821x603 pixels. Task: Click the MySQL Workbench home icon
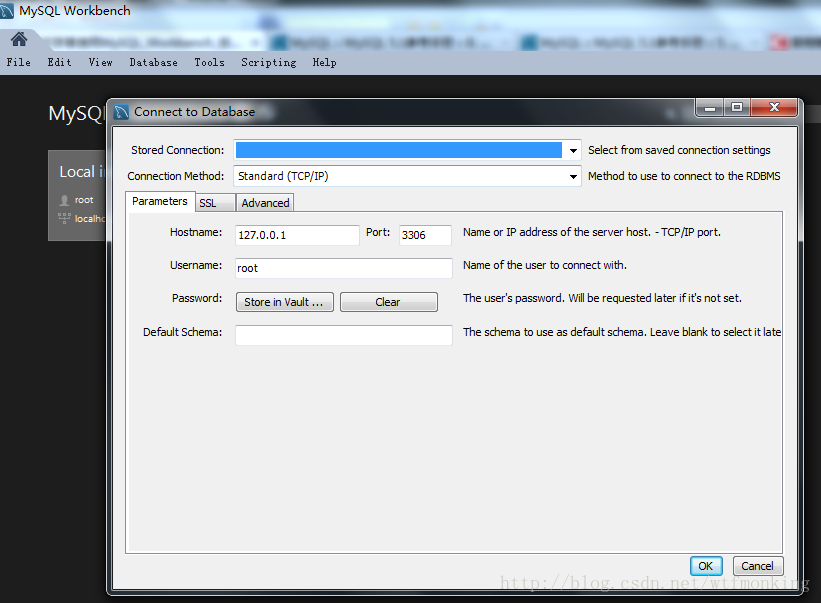(19, 39)
